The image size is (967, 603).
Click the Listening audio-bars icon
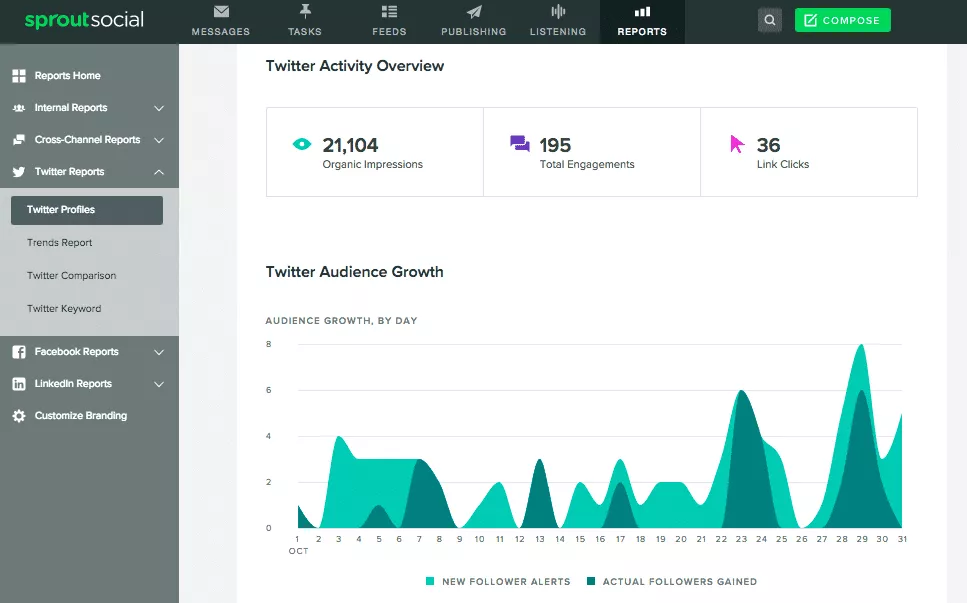[x=557, y=14]
